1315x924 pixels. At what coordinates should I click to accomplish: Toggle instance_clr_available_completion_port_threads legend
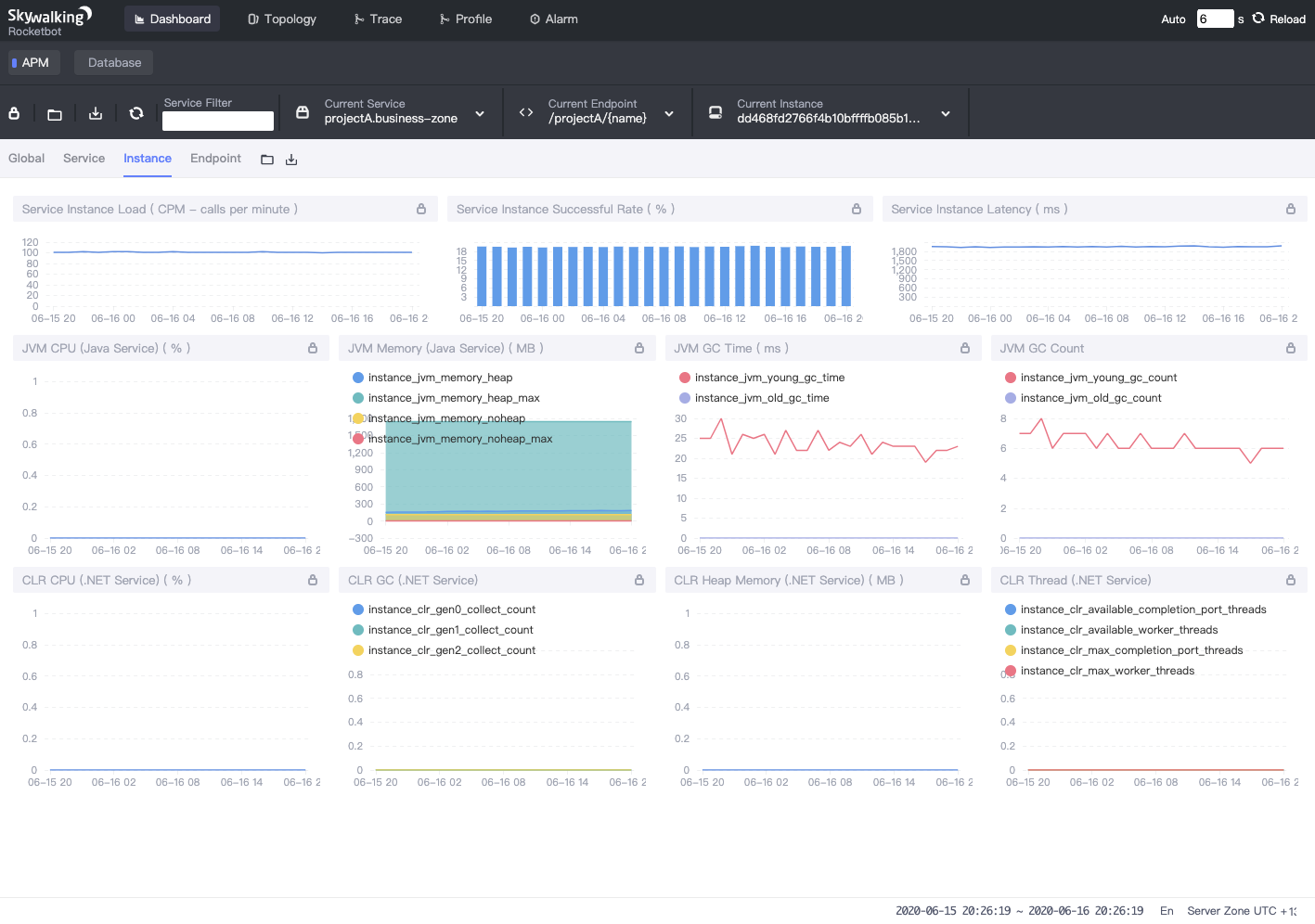[x=1135, y=610]
